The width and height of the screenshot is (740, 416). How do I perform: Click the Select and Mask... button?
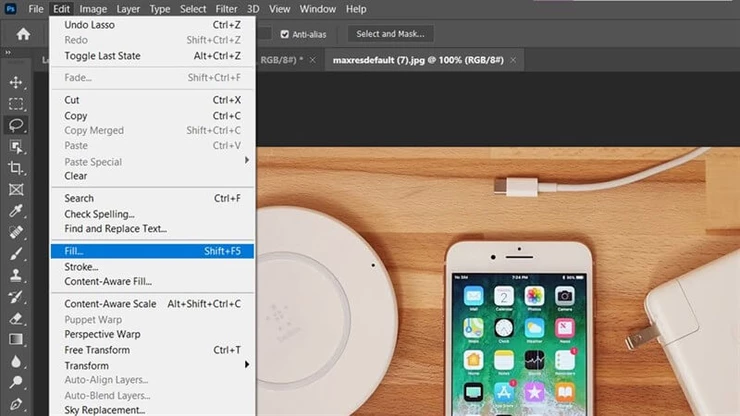[390, 34]
